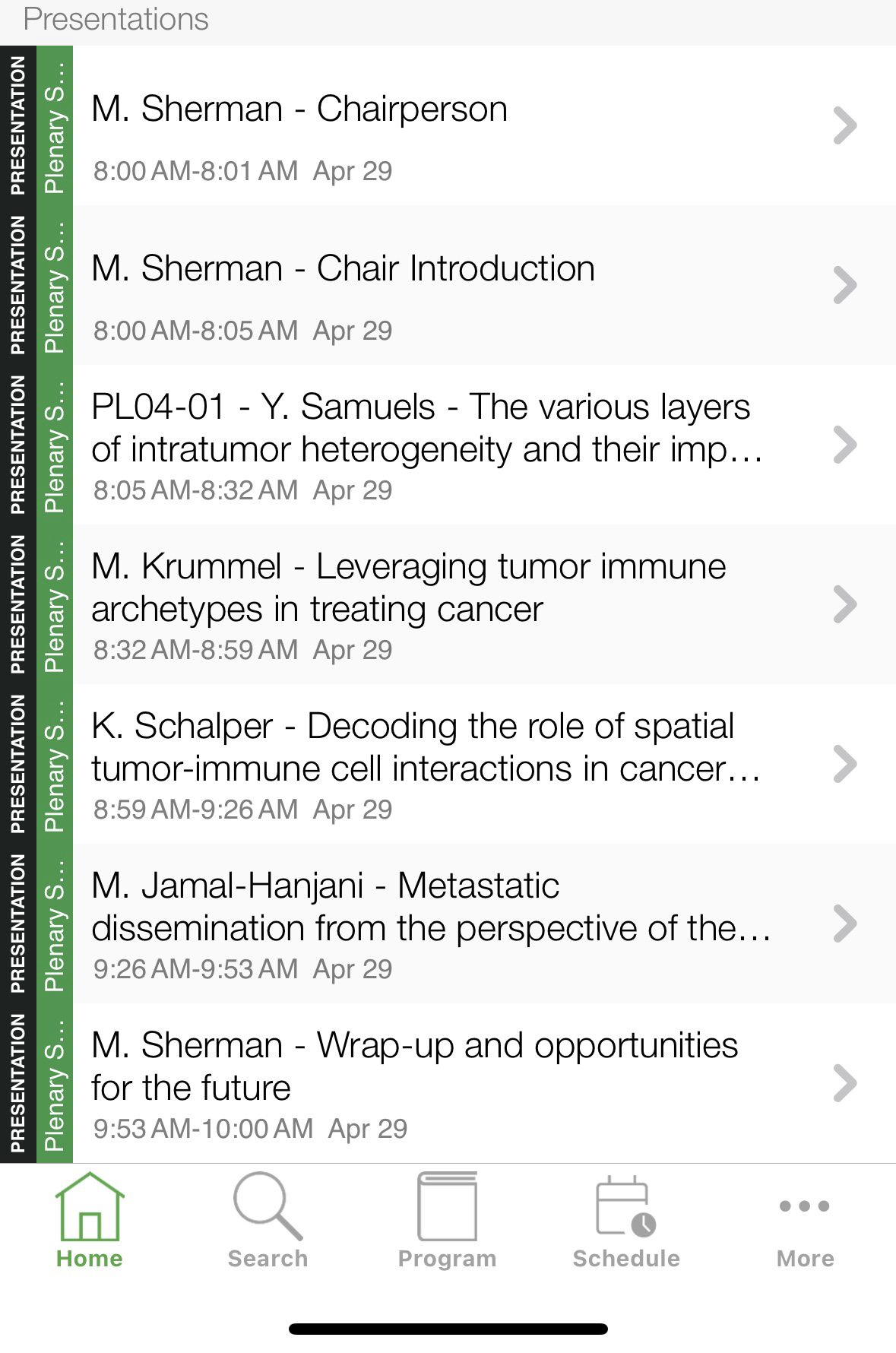Tap the Home house icon
896x1353 pixels.
coord(89,1208)
